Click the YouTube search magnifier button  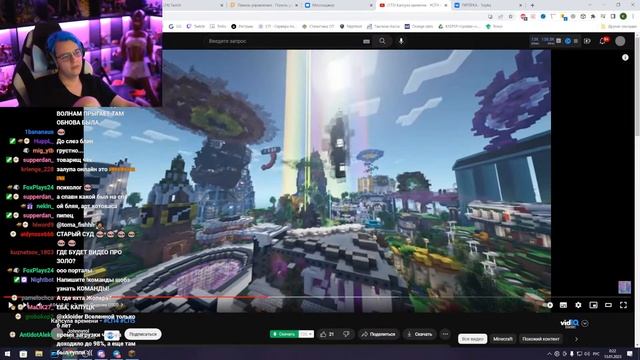(x=382, y=41)
